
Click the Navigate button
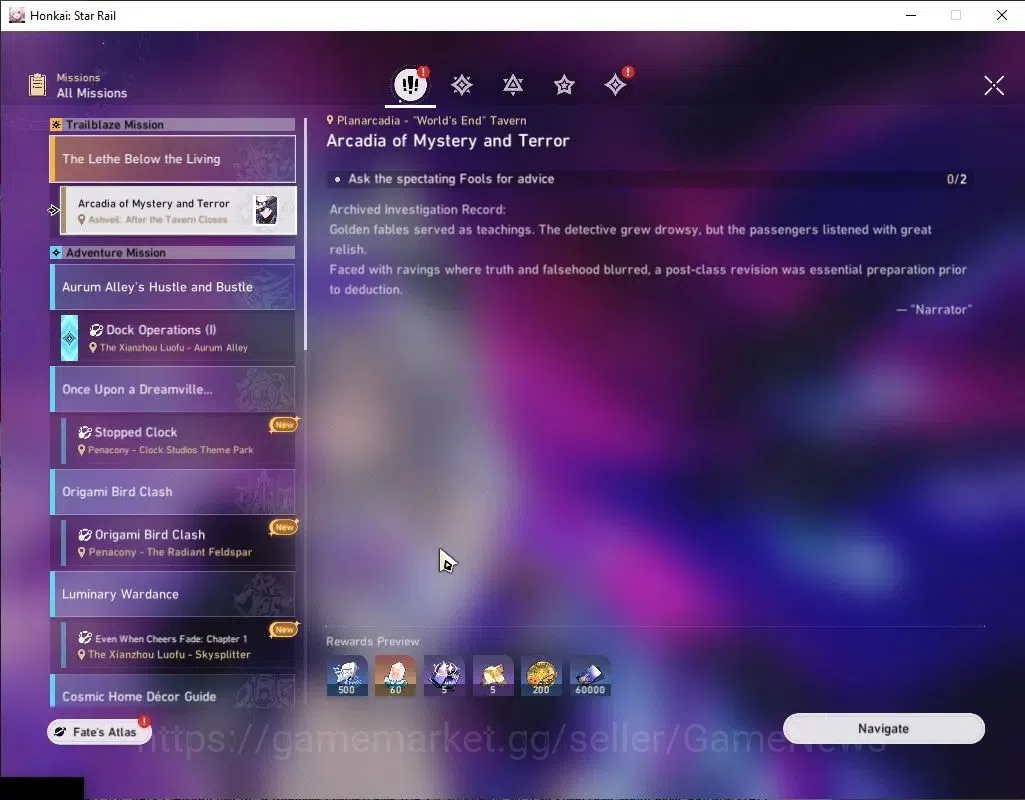[884, 729]
